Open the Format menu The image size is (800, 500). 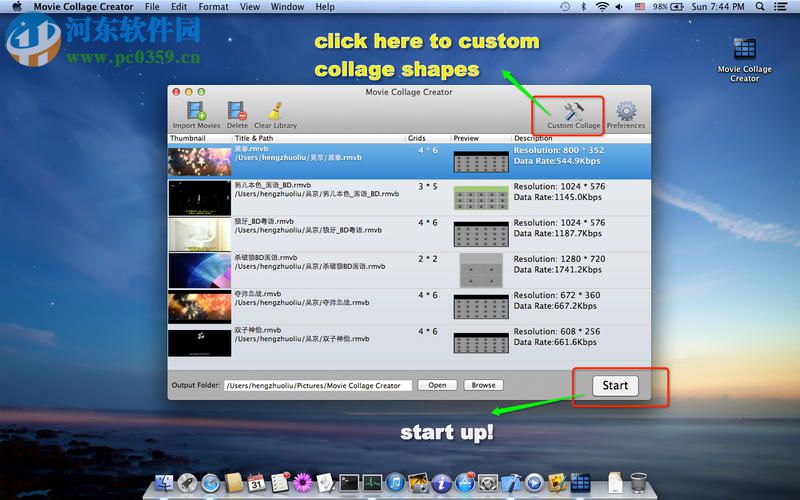(213, 7)
